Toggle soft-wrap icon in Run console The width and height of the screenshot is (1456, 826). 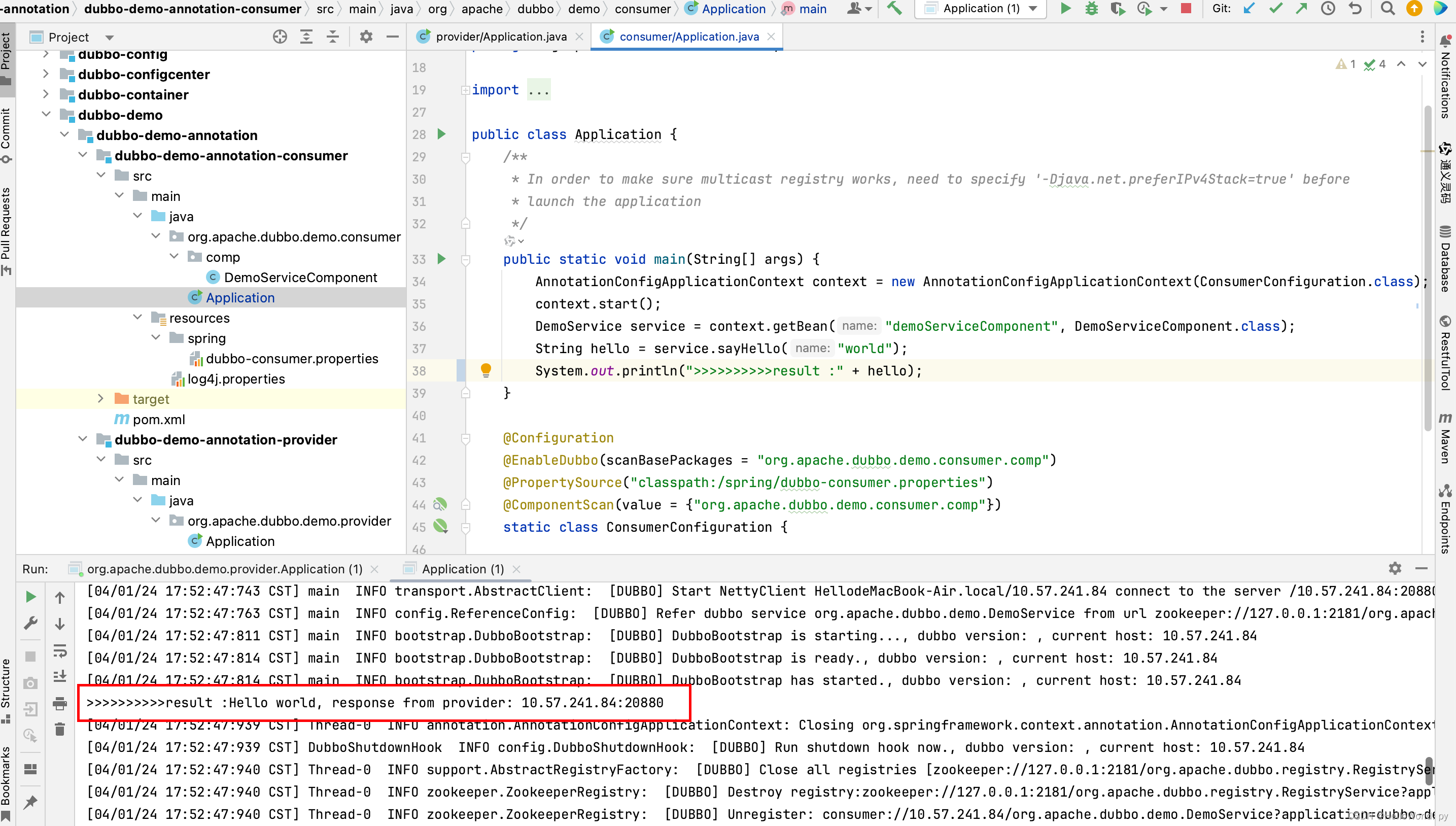point(59,650)
